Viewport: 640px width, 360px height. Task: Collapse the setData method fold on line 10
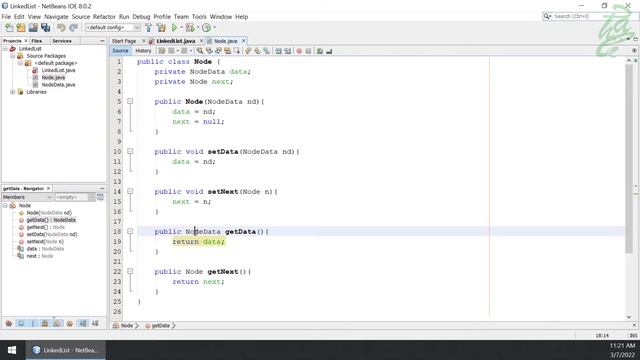tap(130, 151)
